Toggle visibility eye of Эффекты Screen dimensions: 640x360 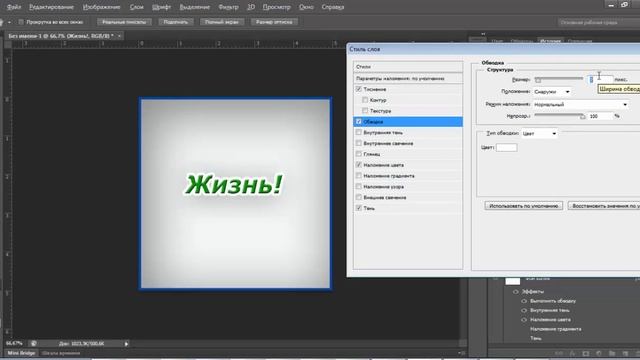point(516,291)
